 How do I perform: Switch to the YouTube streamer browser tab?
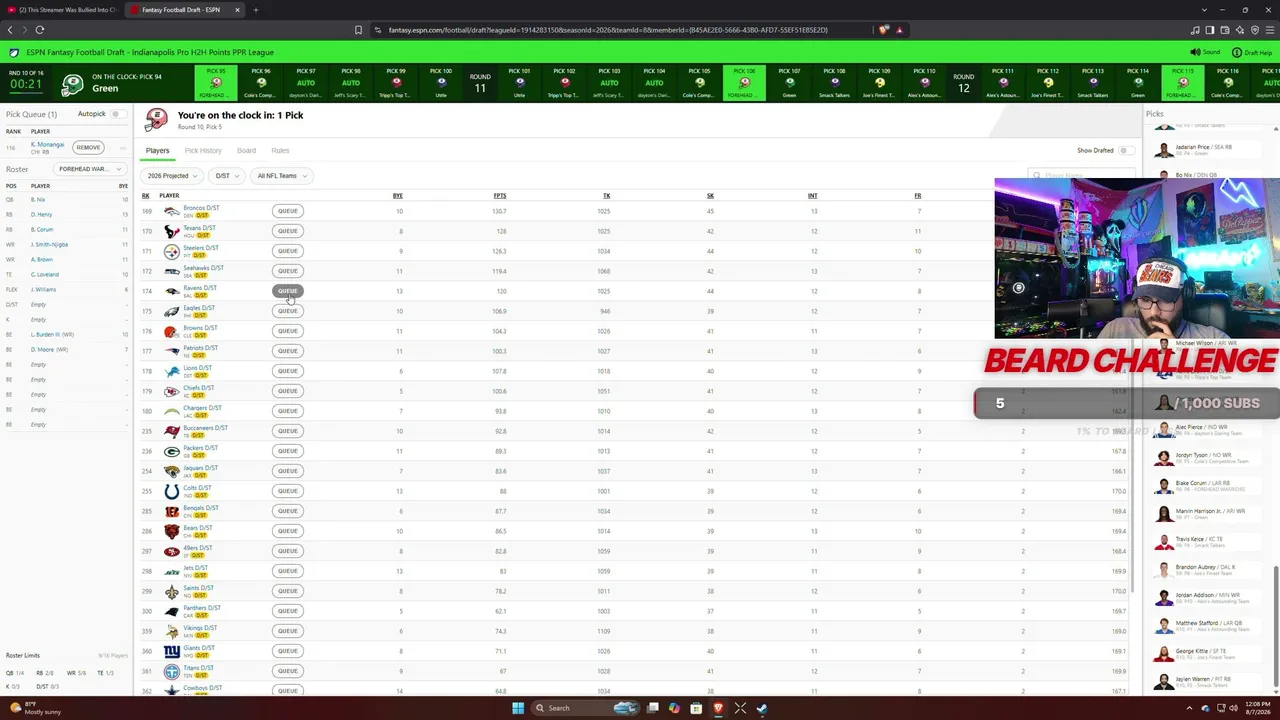point(62,10)
